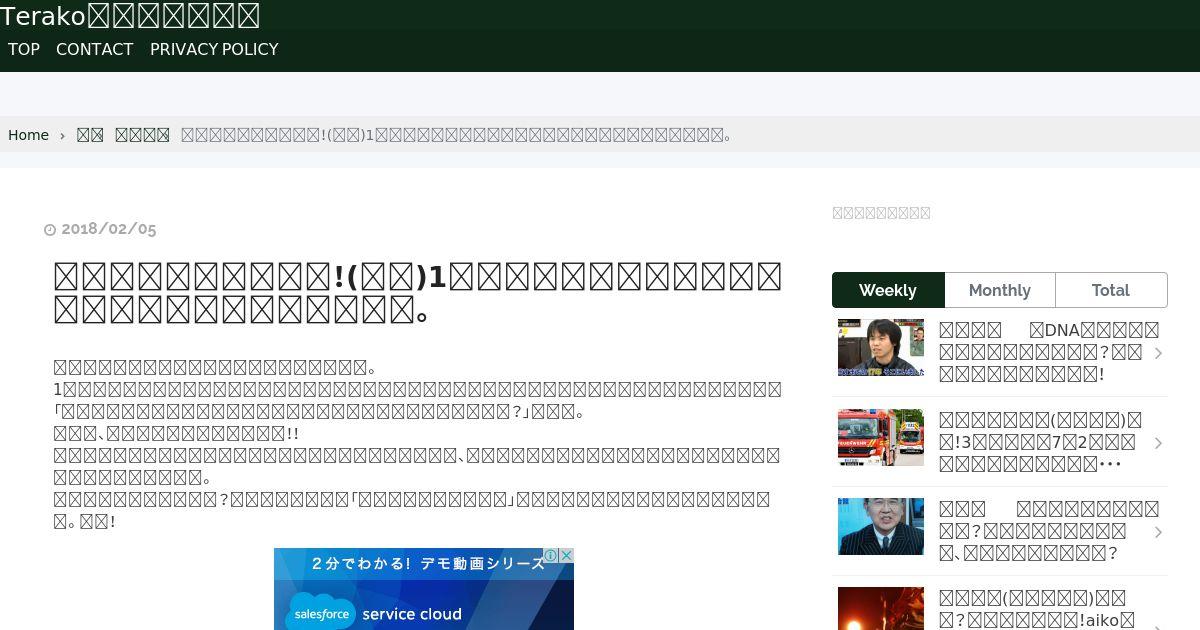The image size is (1200, 630).
Task: Open the fire truck article thumbnail
Action: coord(881,437)
